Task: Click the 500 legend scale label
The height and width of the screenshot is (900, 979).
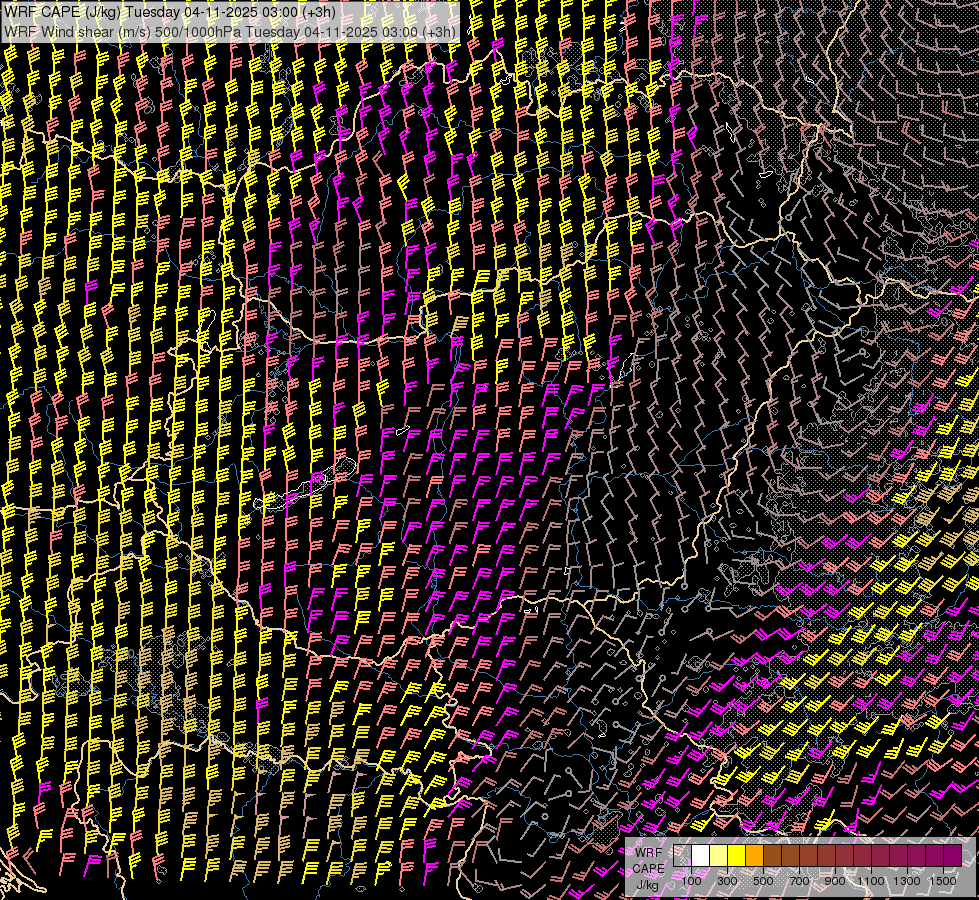Action: (763, 881)
